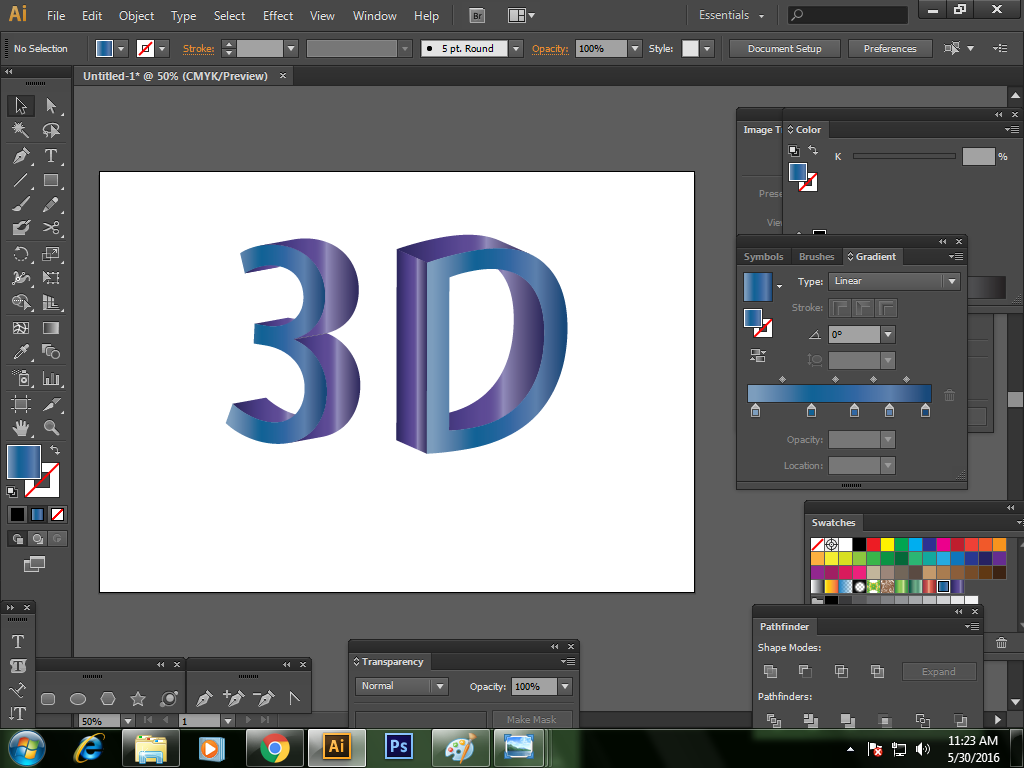Switch to the Brushes tab
This screenshot has width=1024, height=768.
pyautogui.click(x=816, y=256)
